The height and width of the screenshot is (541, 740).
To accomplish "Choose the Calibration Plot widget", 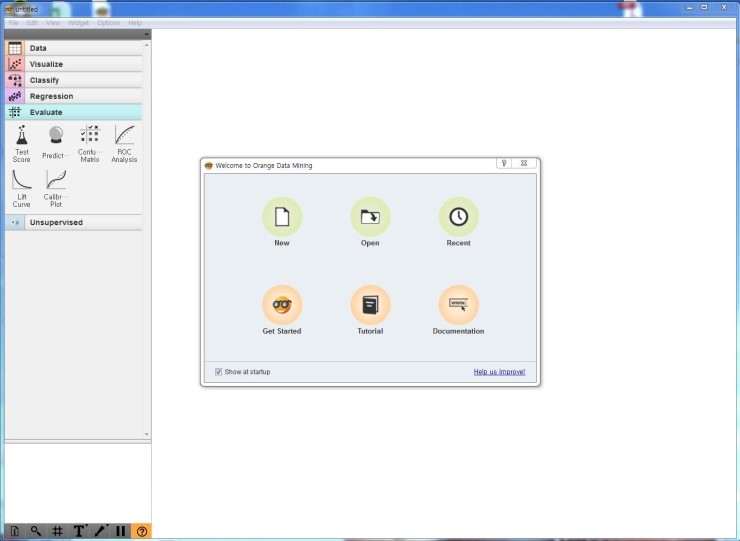I will click(x=56, y=188).
